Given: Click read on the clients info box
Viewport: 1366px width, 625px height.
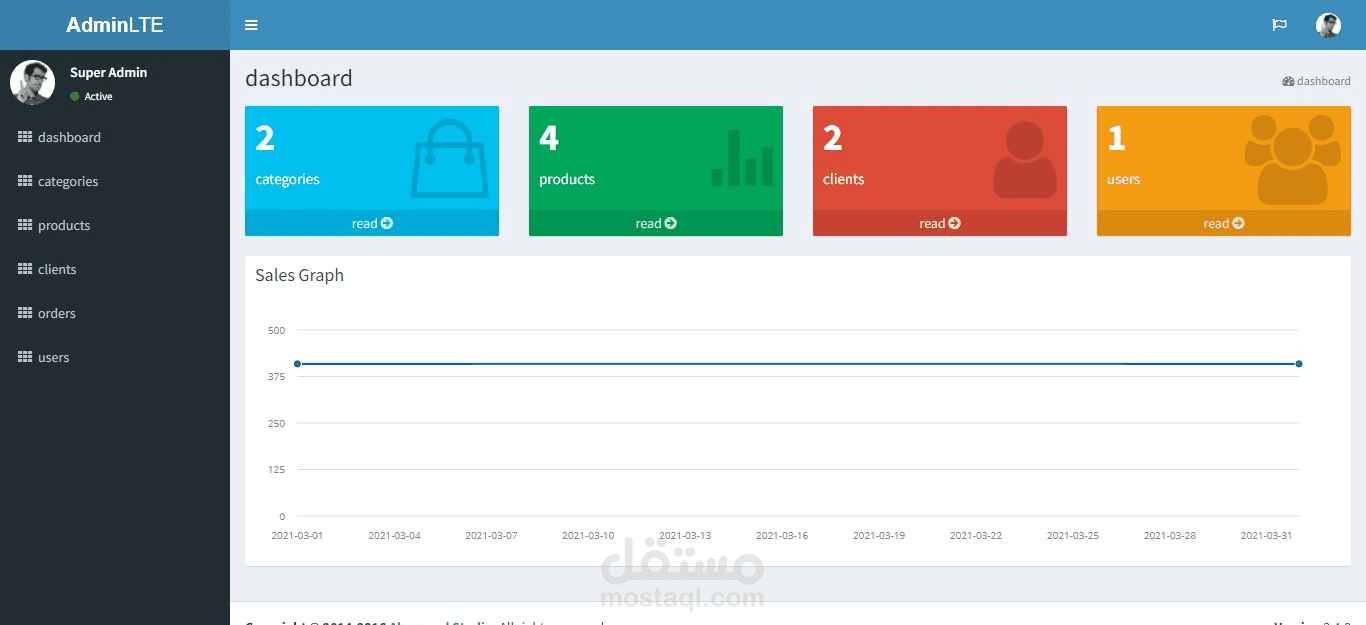Looking at the screenshot, I should (939, 223).
